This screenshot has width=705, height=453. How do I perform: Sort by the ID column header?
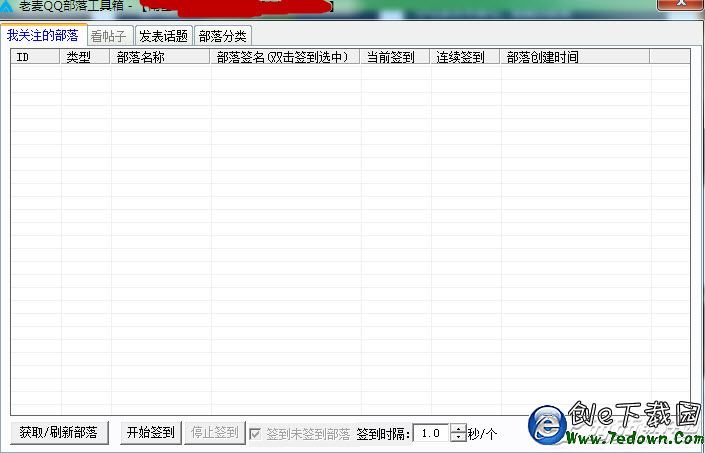point(35,57)
